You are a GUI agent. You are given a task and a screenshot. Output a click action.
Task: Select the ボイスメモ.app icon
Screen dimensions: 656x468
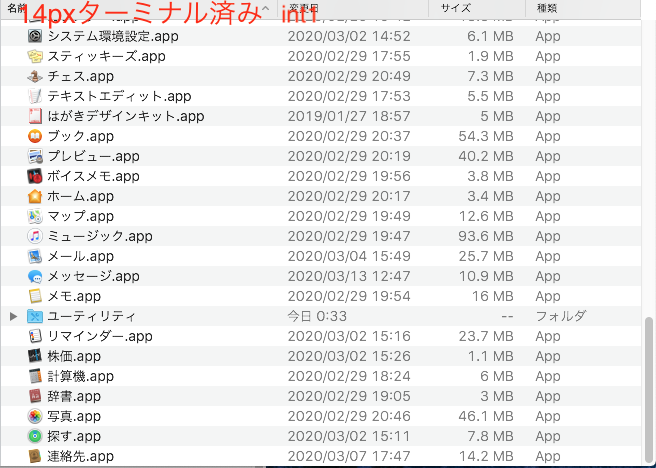point(35,176)
